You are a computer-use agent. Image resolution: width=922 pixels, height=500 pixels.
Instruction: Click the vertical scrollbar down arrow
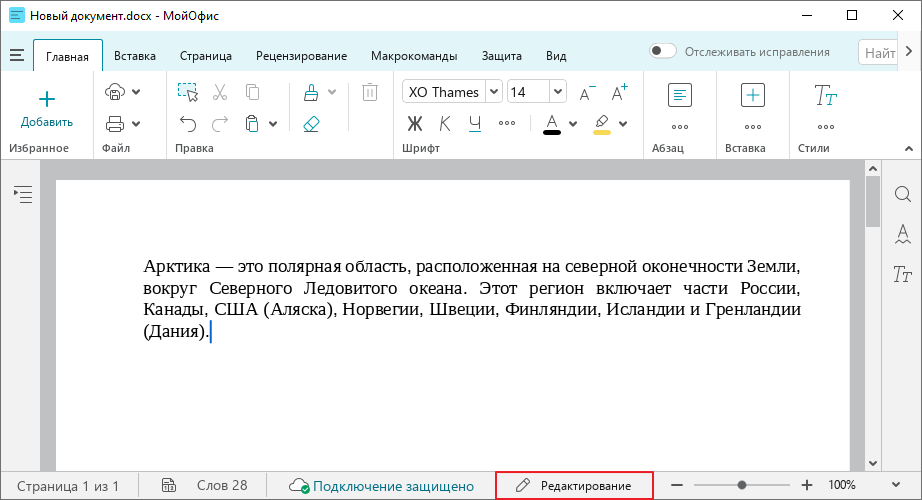pyautogui.click(x=873, y=463)
